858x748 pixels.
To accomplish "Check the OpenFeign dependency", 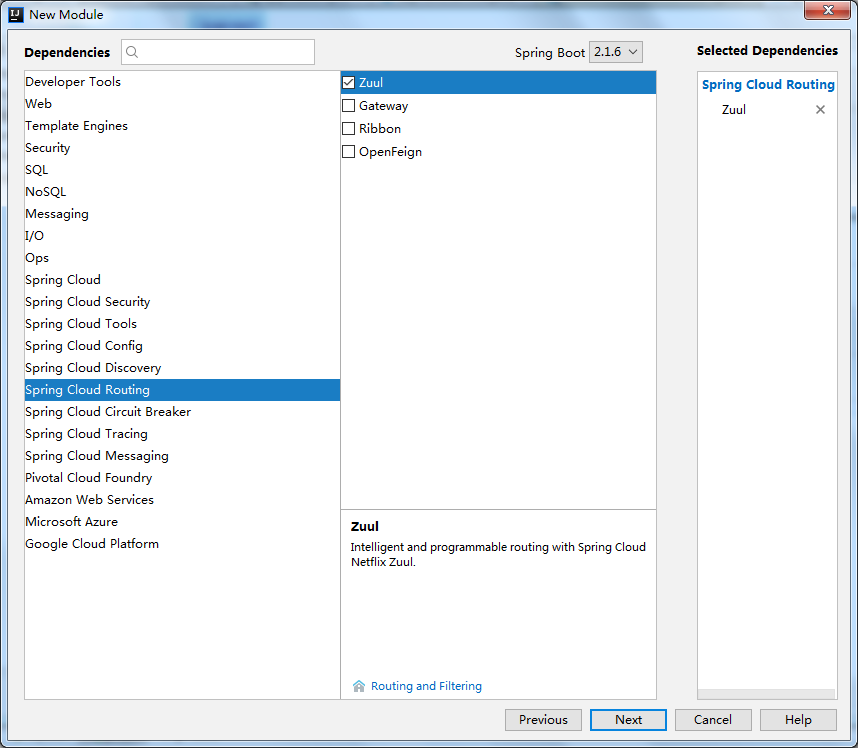I will coord(349,152).
